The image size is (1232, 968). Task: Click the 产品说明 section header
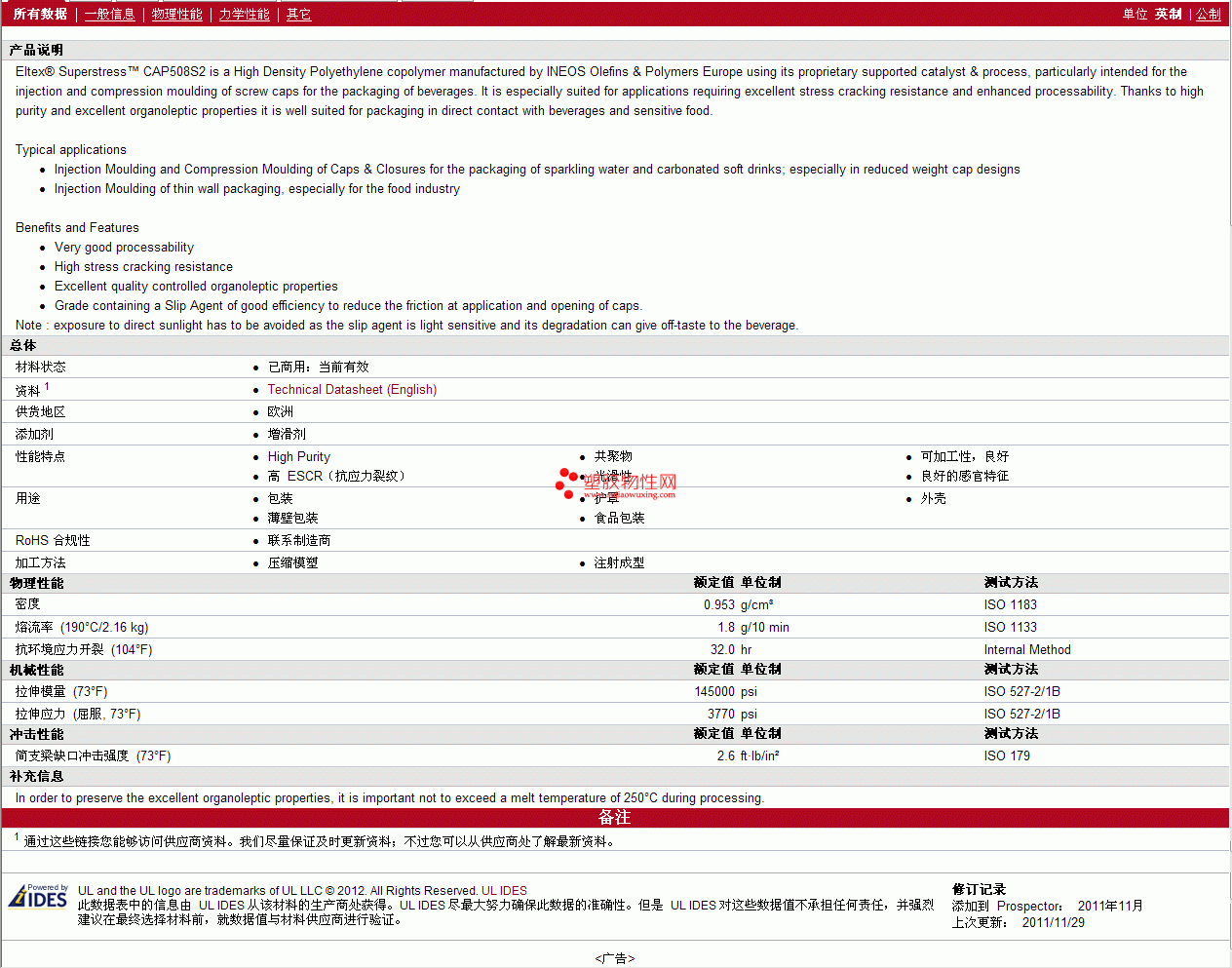coord(36,50)
